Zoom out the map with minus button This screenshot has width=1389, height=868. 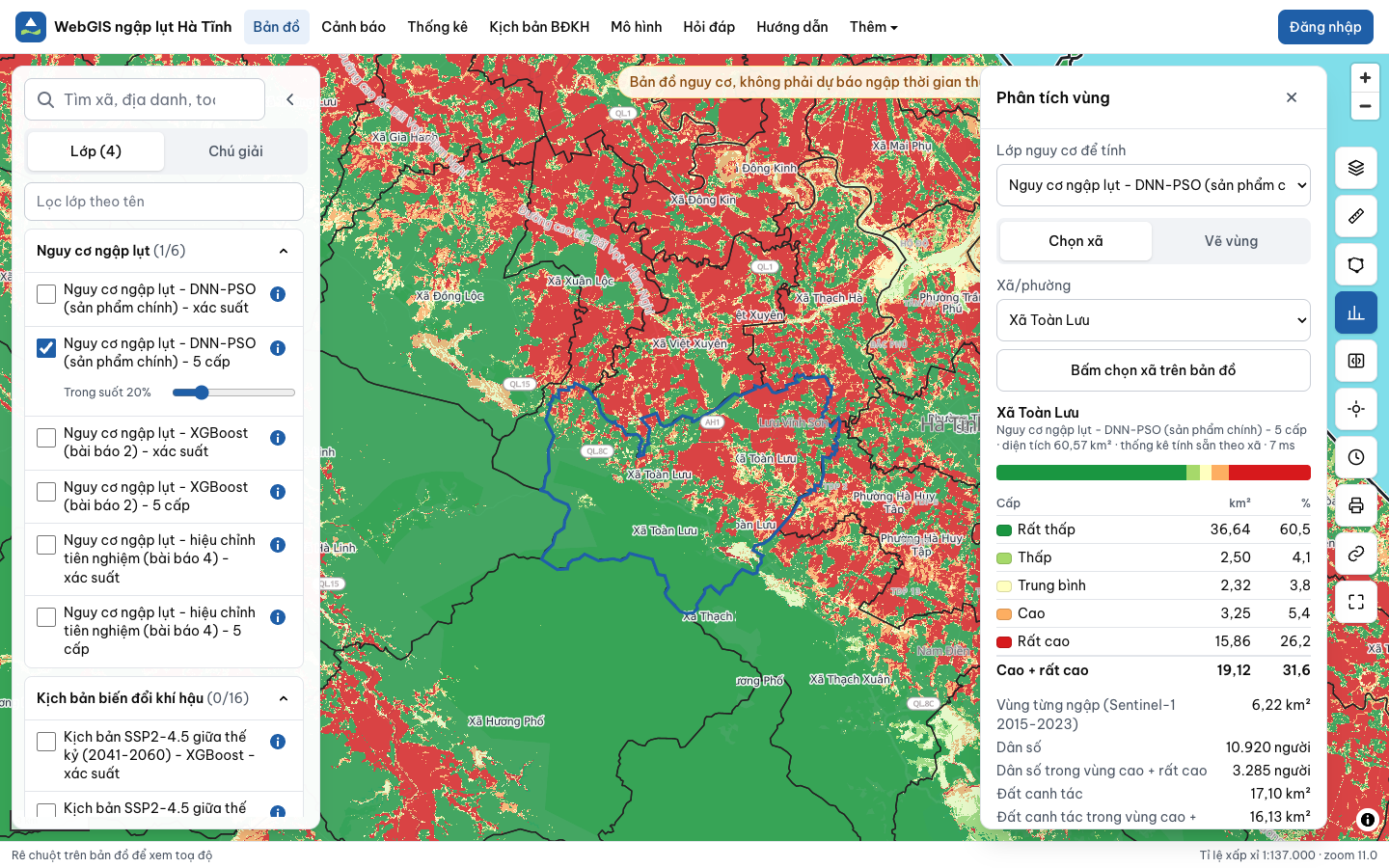(1365, 106)
